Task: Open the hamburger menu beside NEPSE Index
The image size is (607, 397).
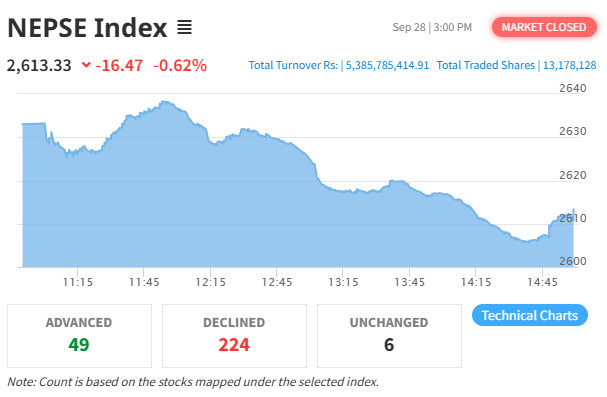Action: 184,27
